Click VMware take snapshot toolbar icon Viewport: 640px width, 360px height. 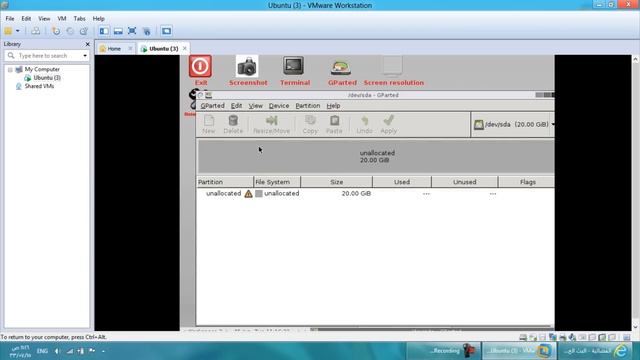pyautogui.click(x=56, y=31)
